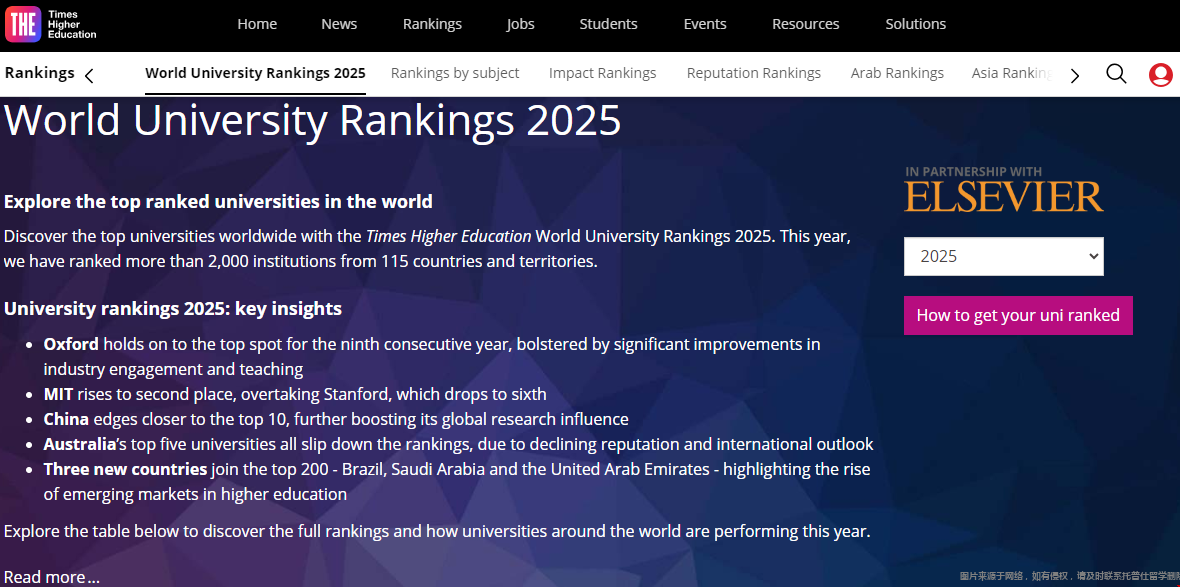The height and width of the screenshot is (587, 1180).
Task: Click heading Explore the top ranked universities
Action: [x=218, y=202]
